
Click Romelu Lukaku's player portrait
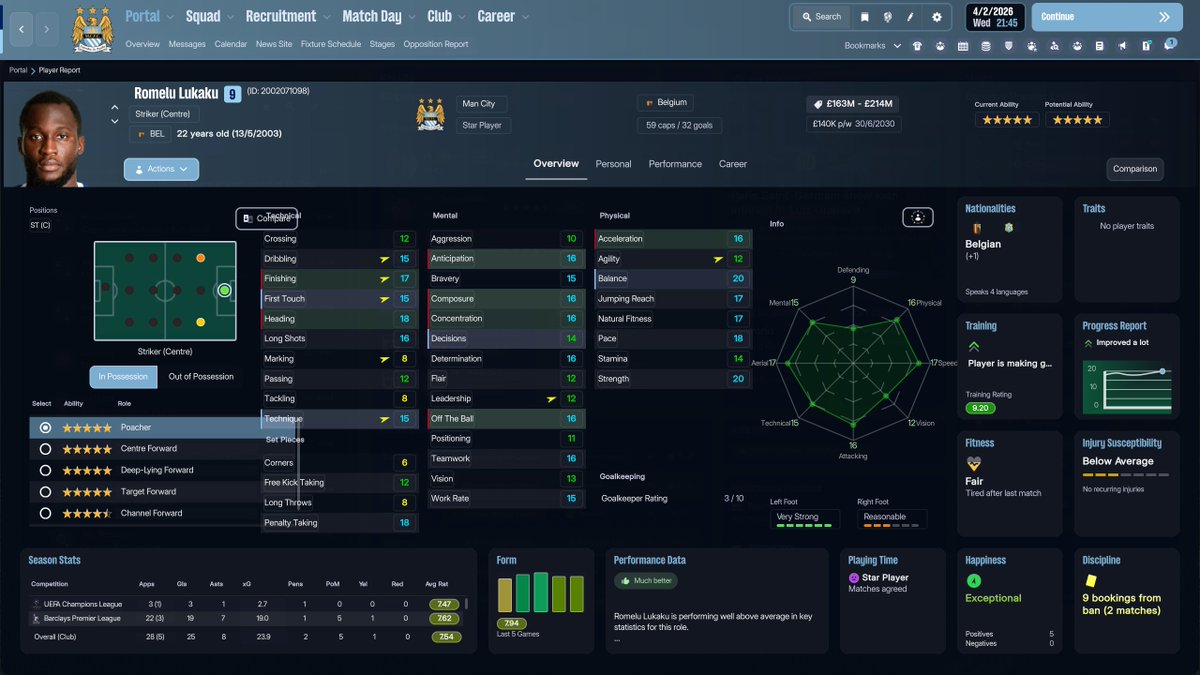pyautogui.click(x=52, y=138)
